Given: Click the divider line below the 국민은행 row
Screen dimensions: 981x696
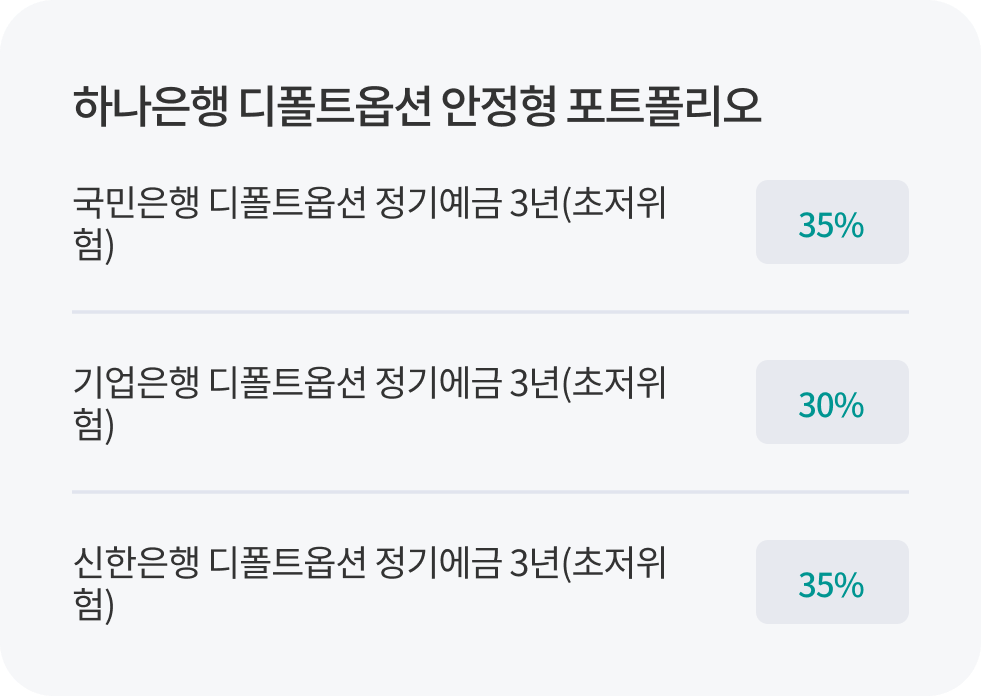Looking at the screenshot, I should [x=490, y=312].
